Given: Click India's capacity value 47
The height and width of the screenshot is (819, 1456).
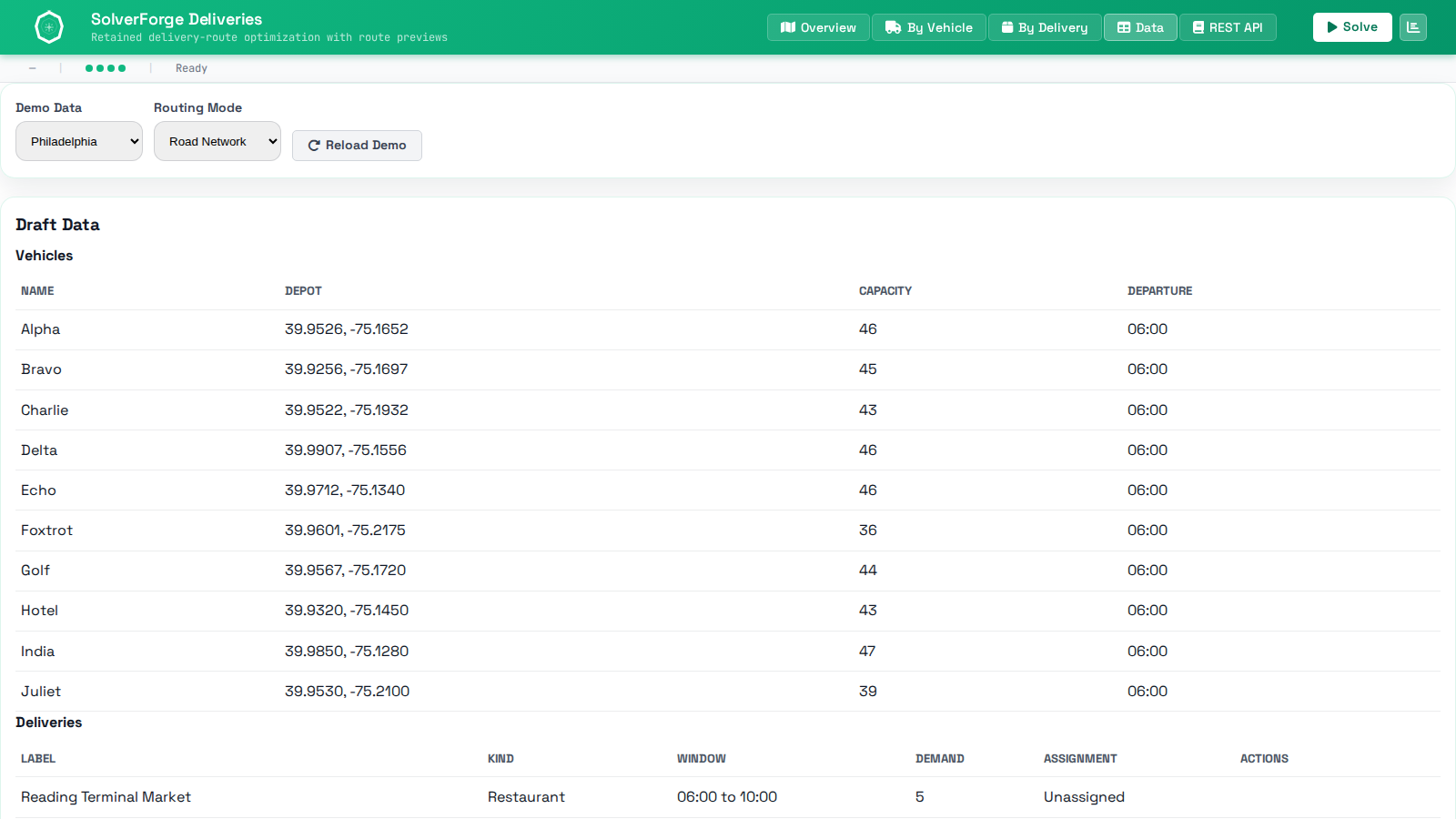Looking at the screenshot, I should (x=867, y=652).
